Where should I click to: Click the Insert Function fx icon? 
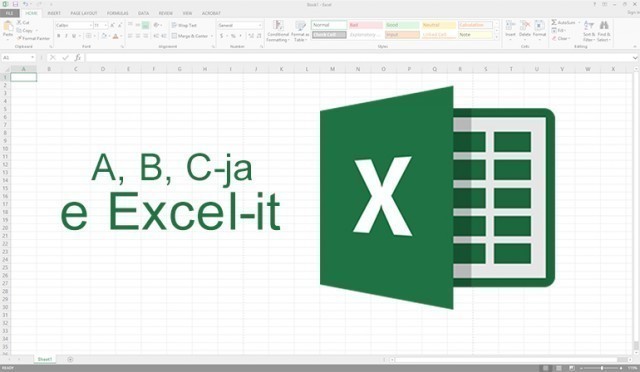[78, 58]
